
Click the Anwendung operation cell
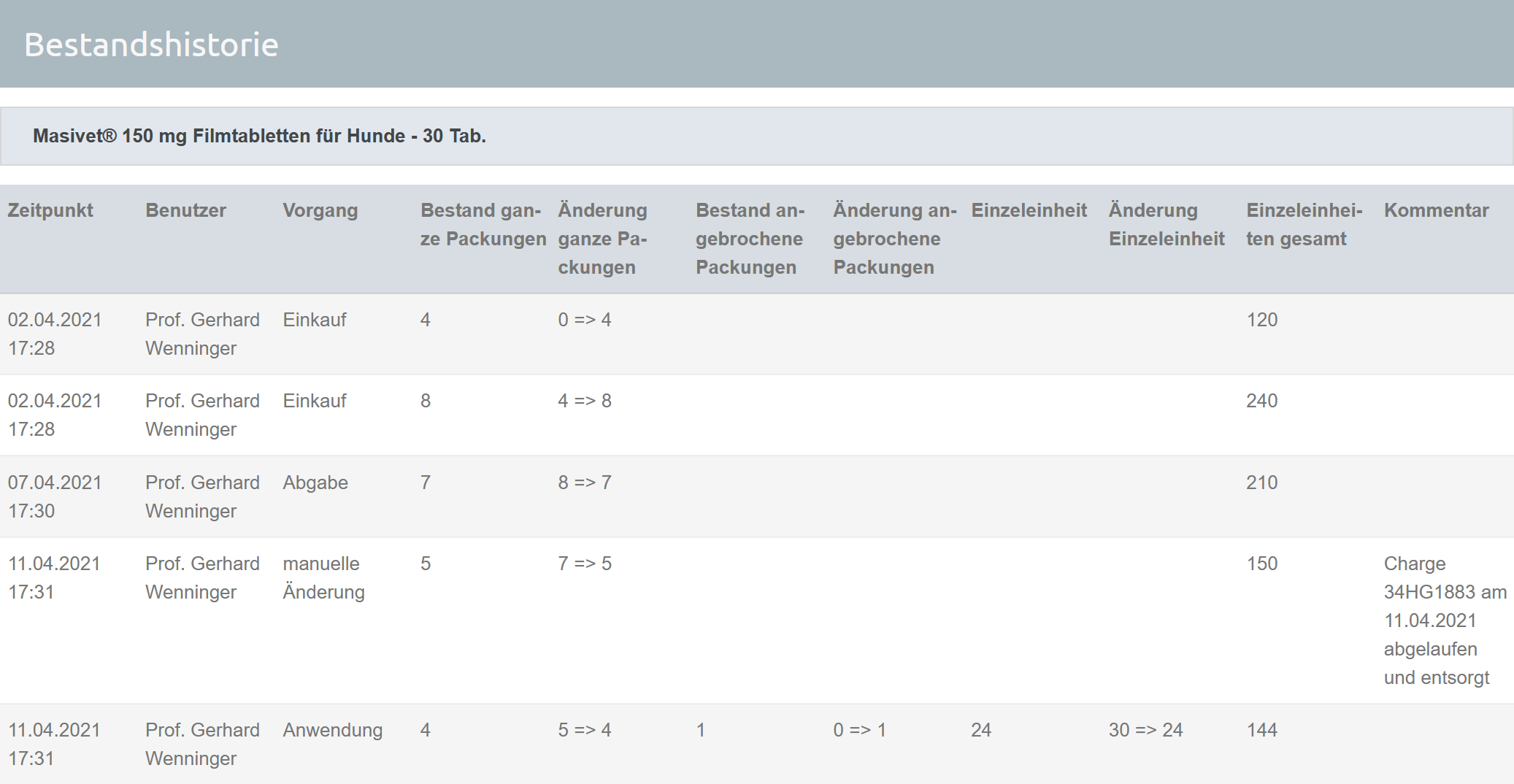coord(332,730)
